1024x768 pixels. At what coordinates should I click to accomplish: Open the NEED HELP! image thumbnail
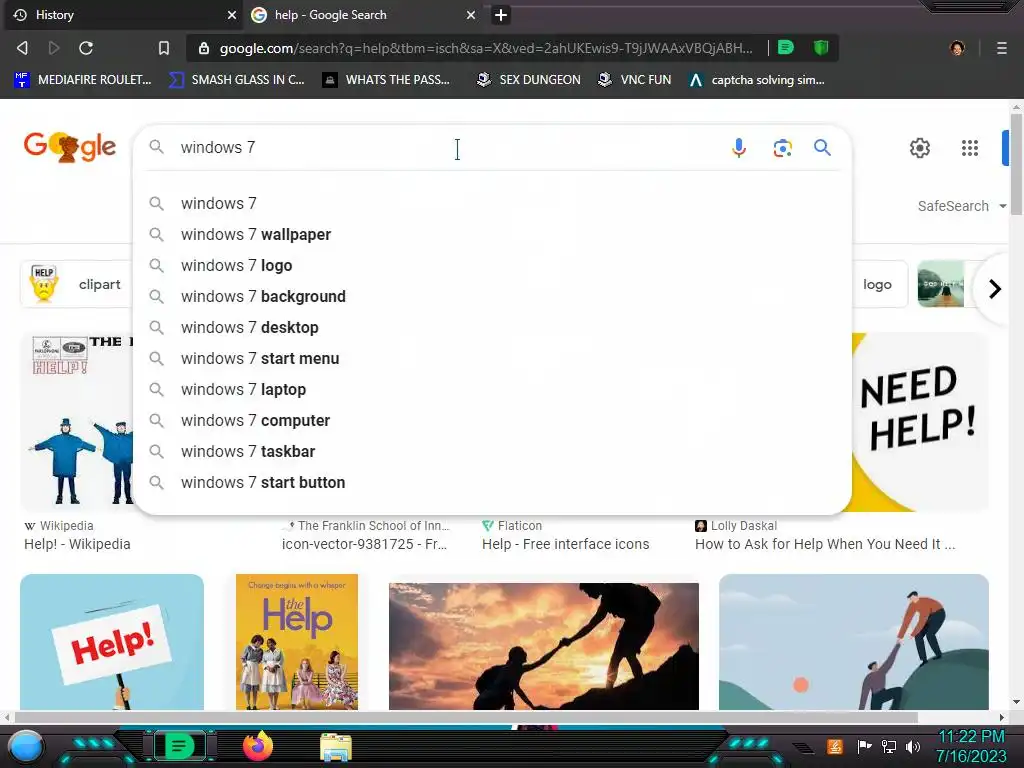point(920,422)
